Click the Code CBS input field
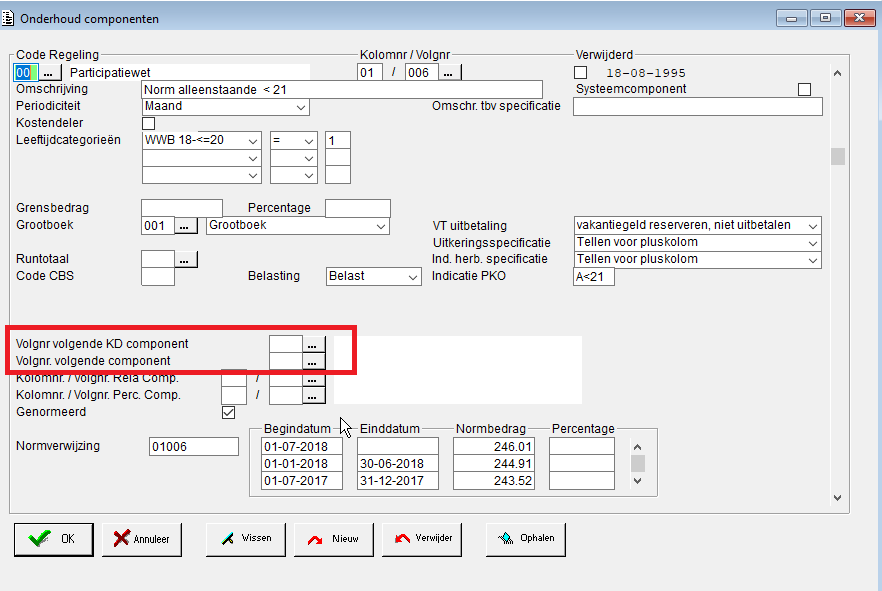The height and width of the screenshot is (591, 882). [x=158, y=277]
